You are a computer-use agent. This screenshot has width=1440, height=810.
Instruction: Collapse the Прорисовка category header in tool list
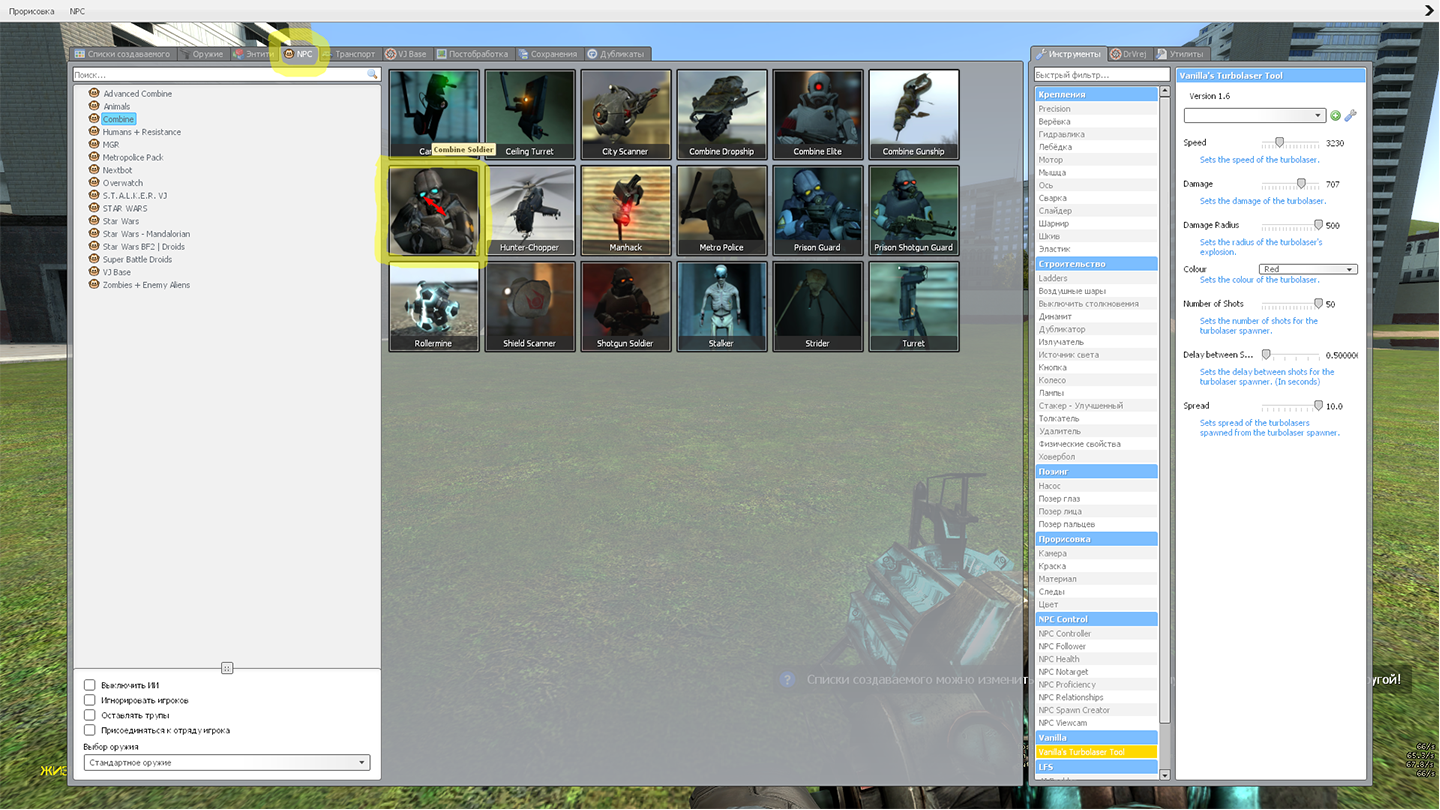pos(1096,539)
